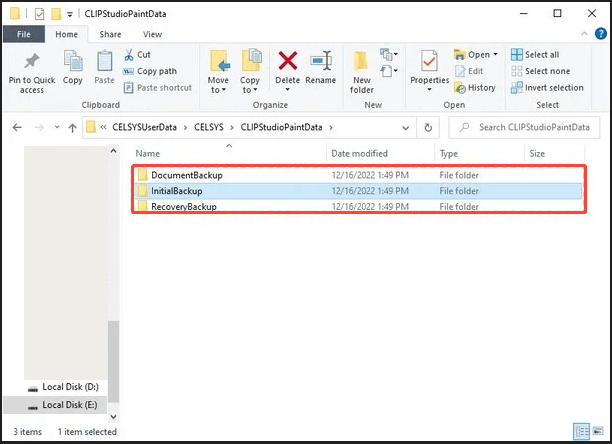Click the Pin to Quick access icon
Image resolution: width=612 pixels, height=444 pixels.
[x=32, y=61]
